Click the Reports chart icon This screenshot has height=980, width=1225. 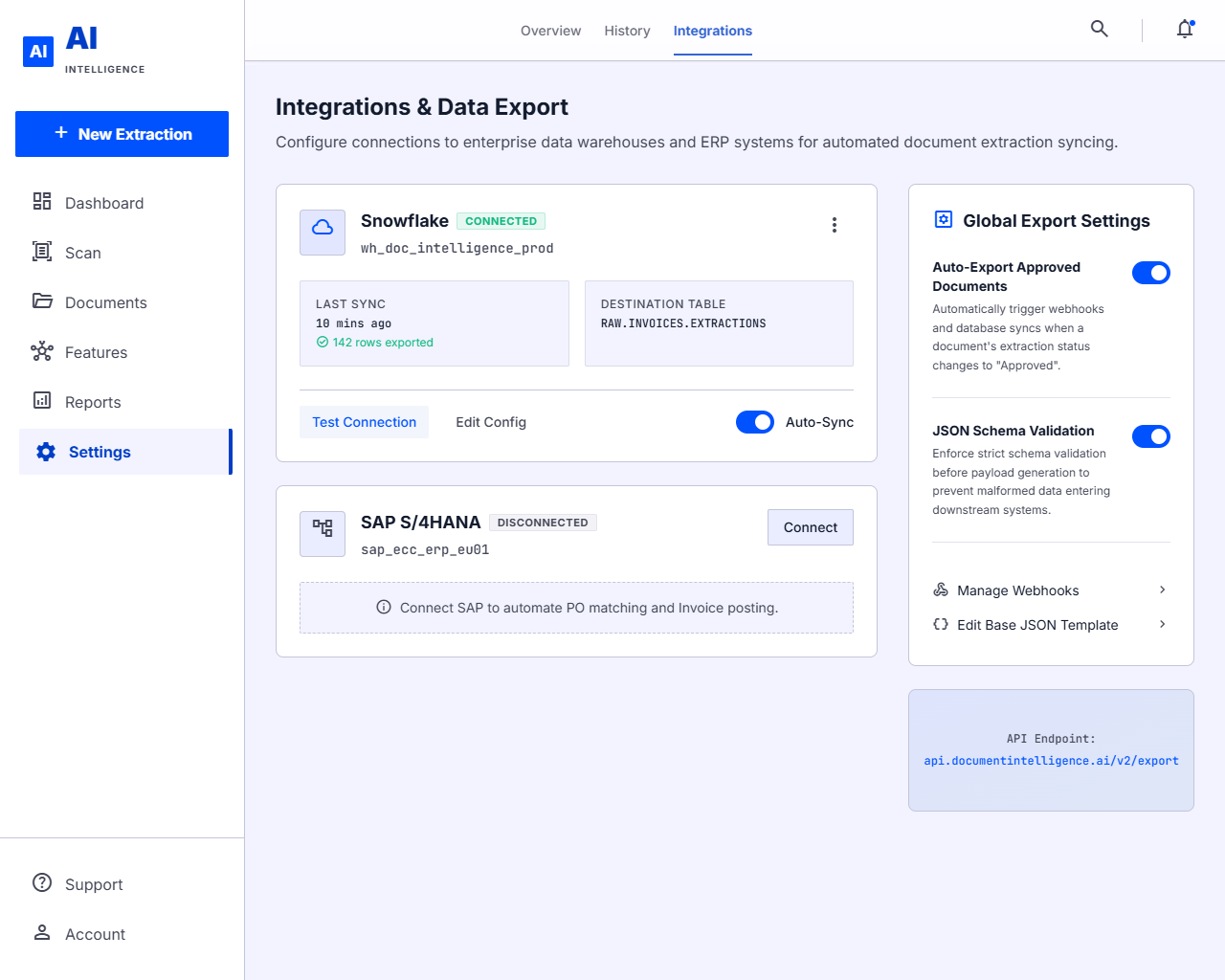click(42, 400)
